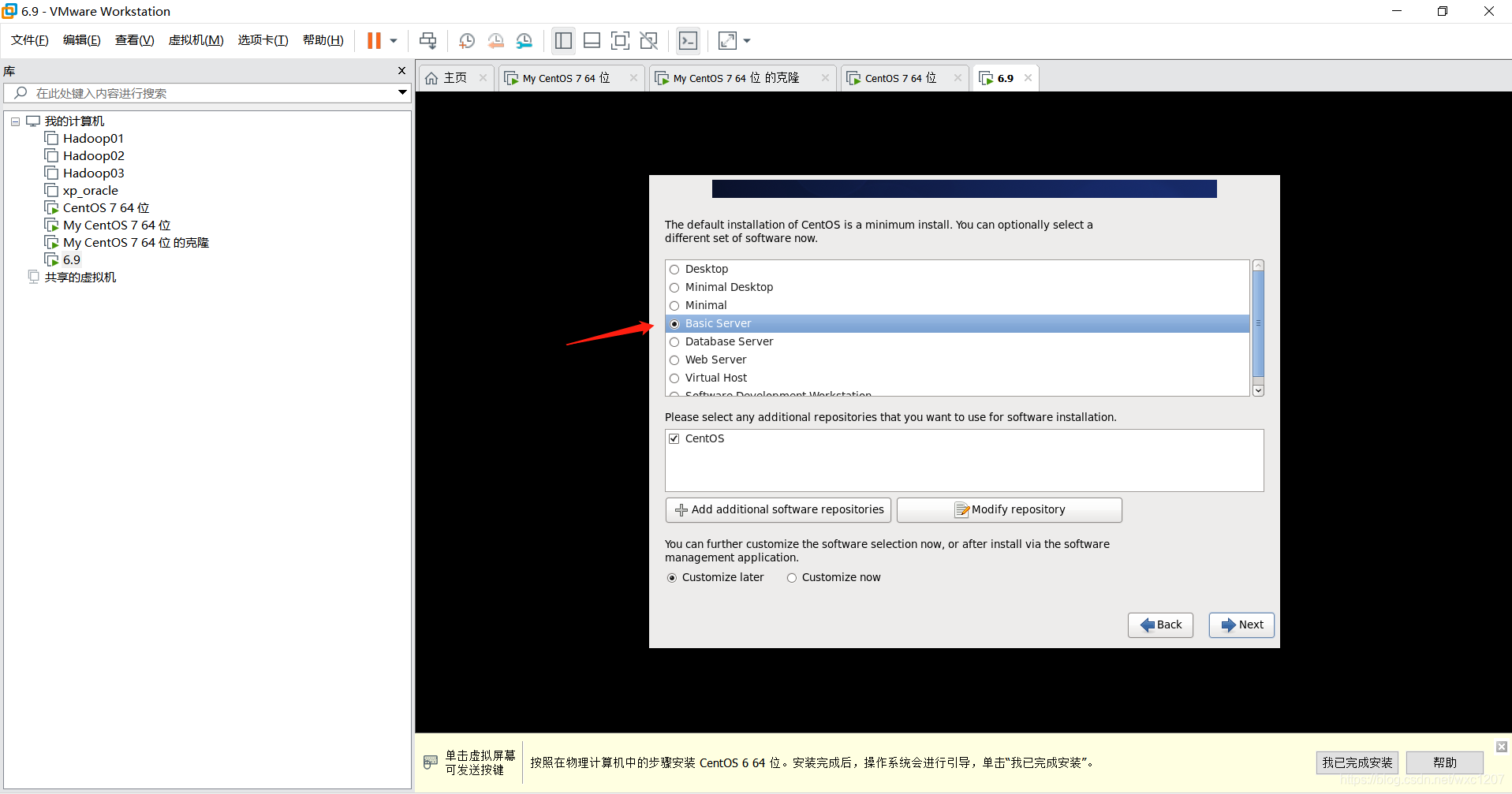Select the Virtual Host radio option
This screenshot has width=1512, height=794.
674,378
